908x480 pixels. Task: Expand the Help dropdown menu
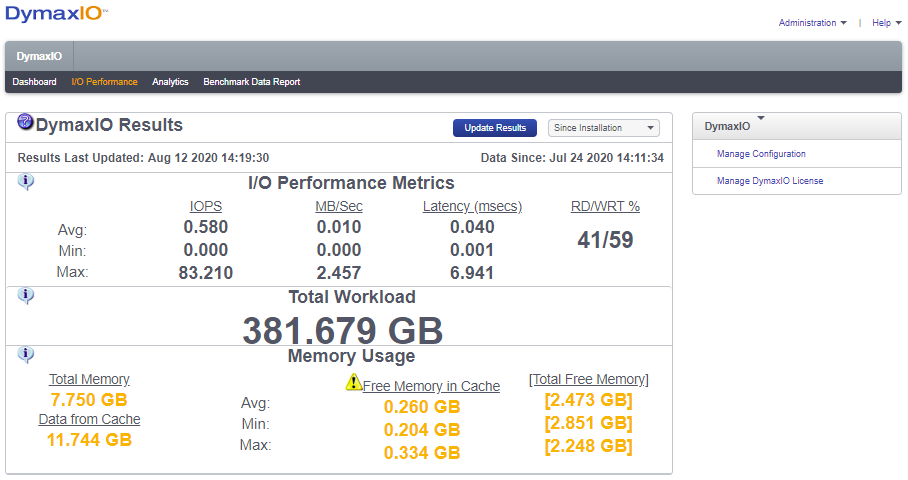click(x=886, y=23)
